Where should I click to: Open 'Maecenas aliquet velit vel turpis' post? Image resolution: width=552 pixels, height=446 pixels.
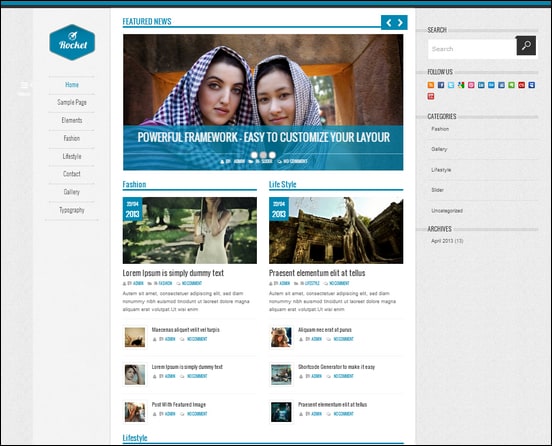186,330
